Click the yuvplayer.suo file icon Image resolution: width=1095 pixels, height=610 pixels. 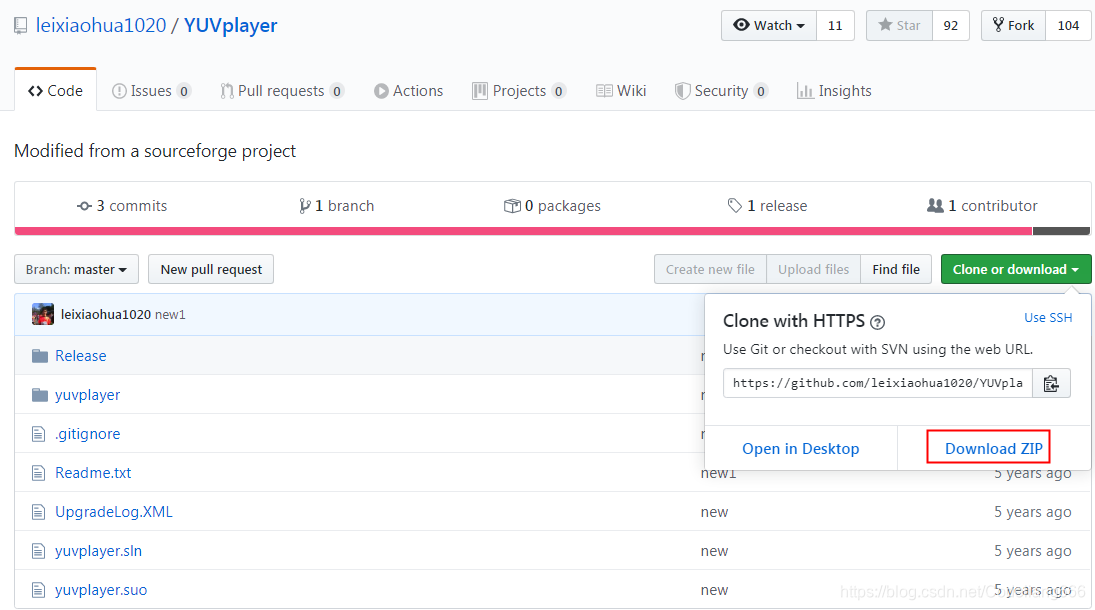tap(38, 590)
